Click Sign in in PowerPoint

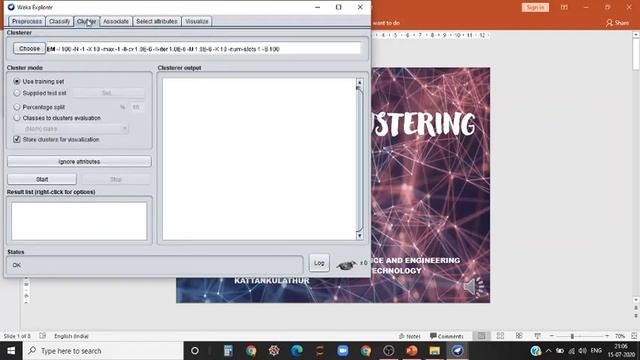(535, 7)
